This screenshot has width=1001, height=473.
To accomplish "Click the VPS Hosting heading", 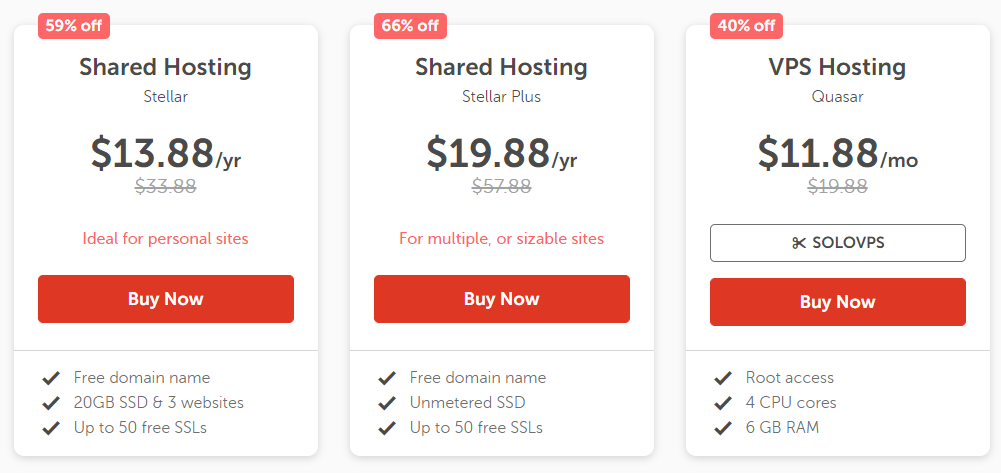I will (x=838, y=67).
